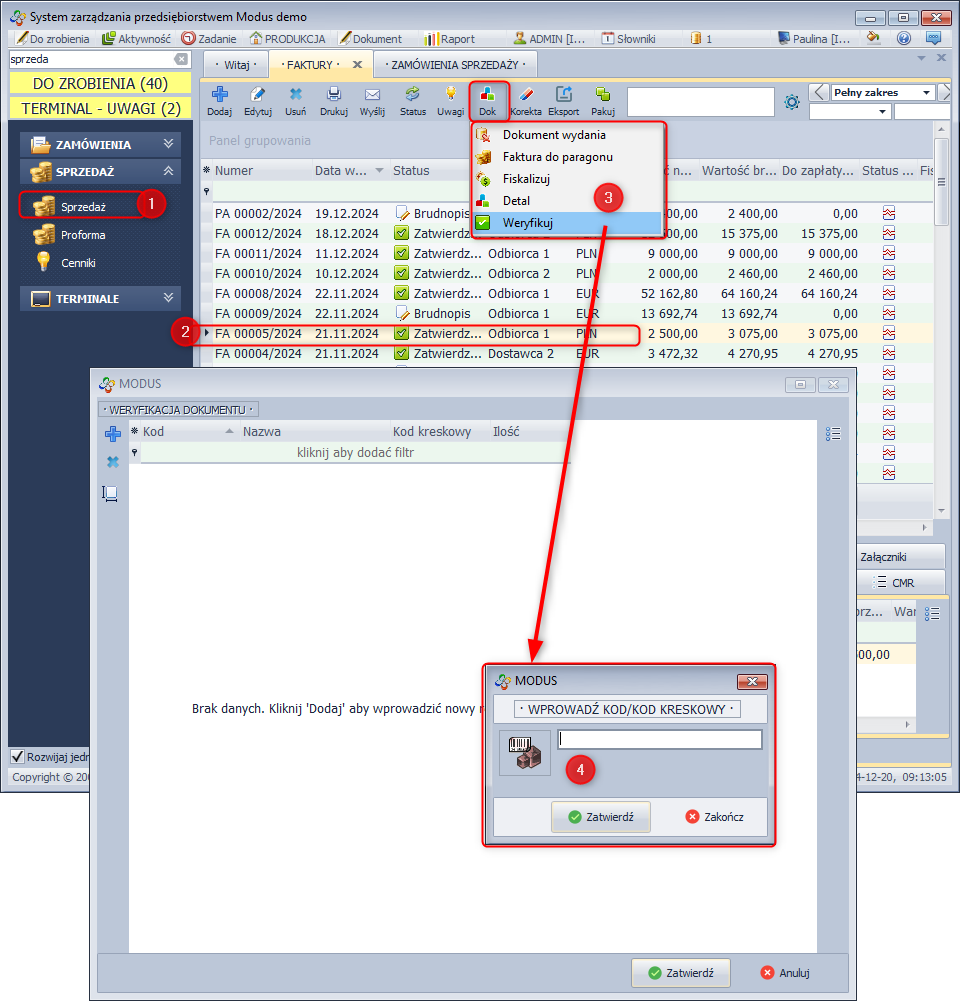
Task: Open the PRODUKCJA top menu
Action: 287,38
